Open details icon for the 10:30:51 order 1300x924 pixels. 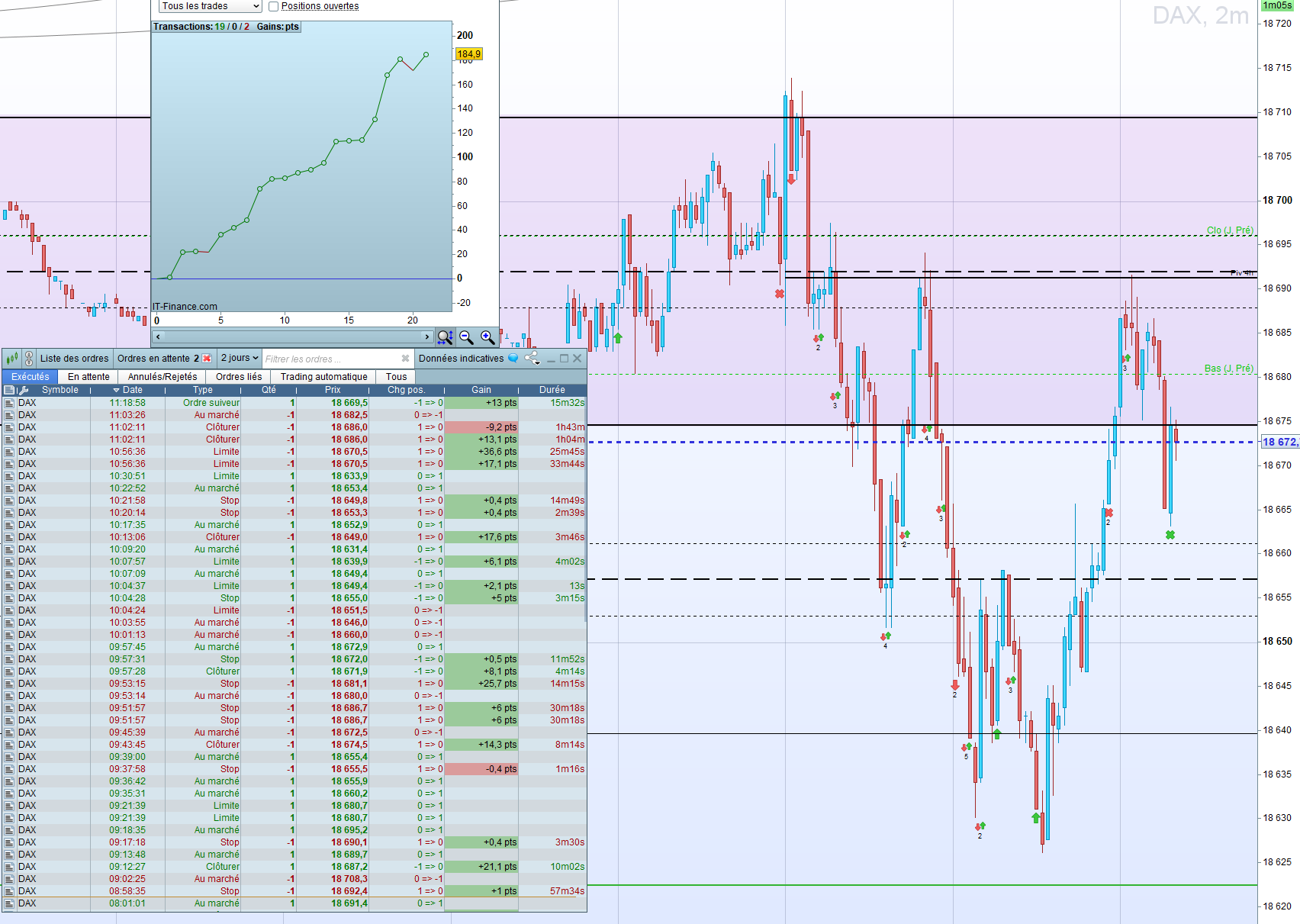point(9,476)
